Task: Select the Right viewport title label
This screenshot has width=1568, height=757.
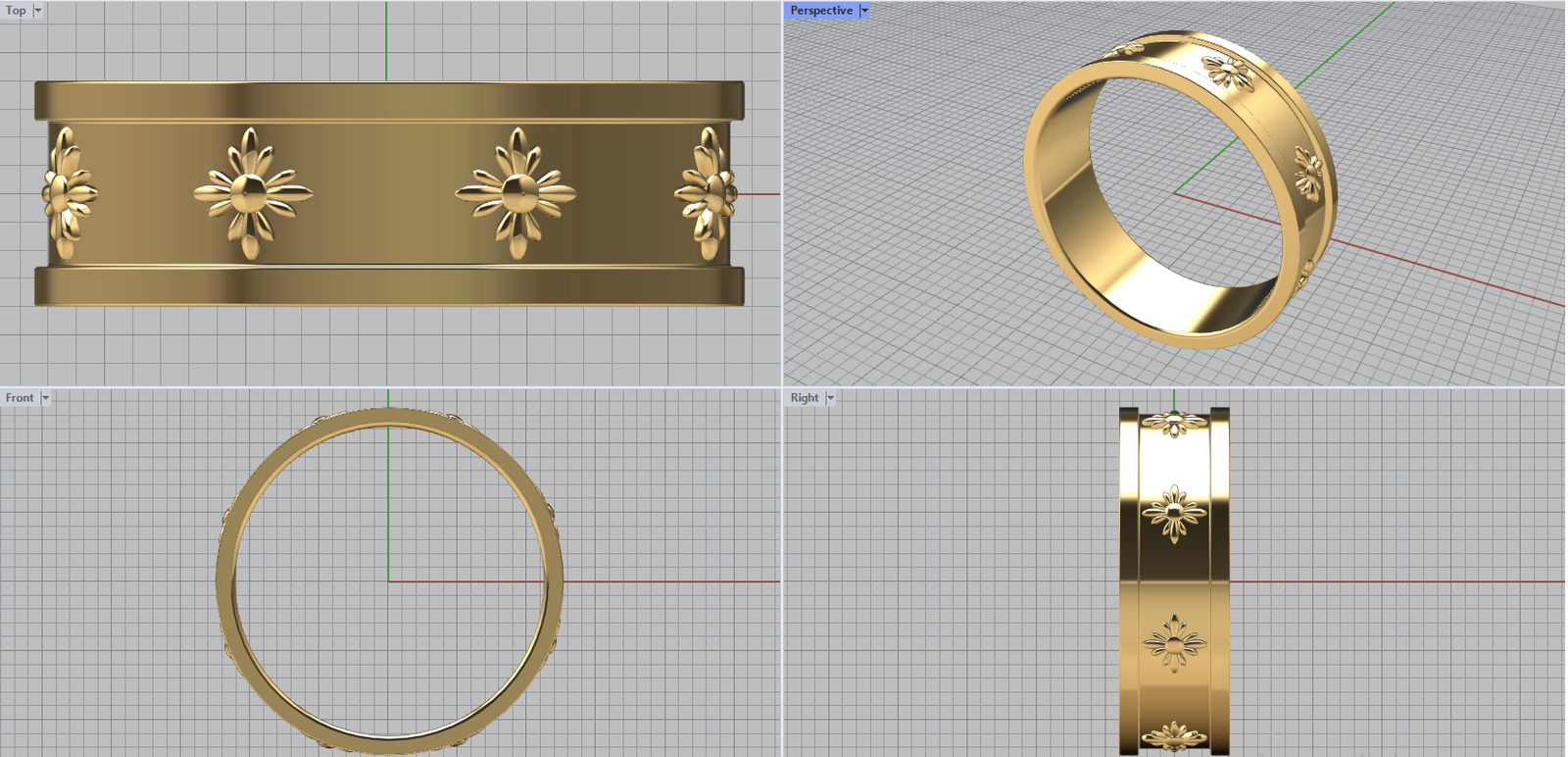Action: coord(804,398)
